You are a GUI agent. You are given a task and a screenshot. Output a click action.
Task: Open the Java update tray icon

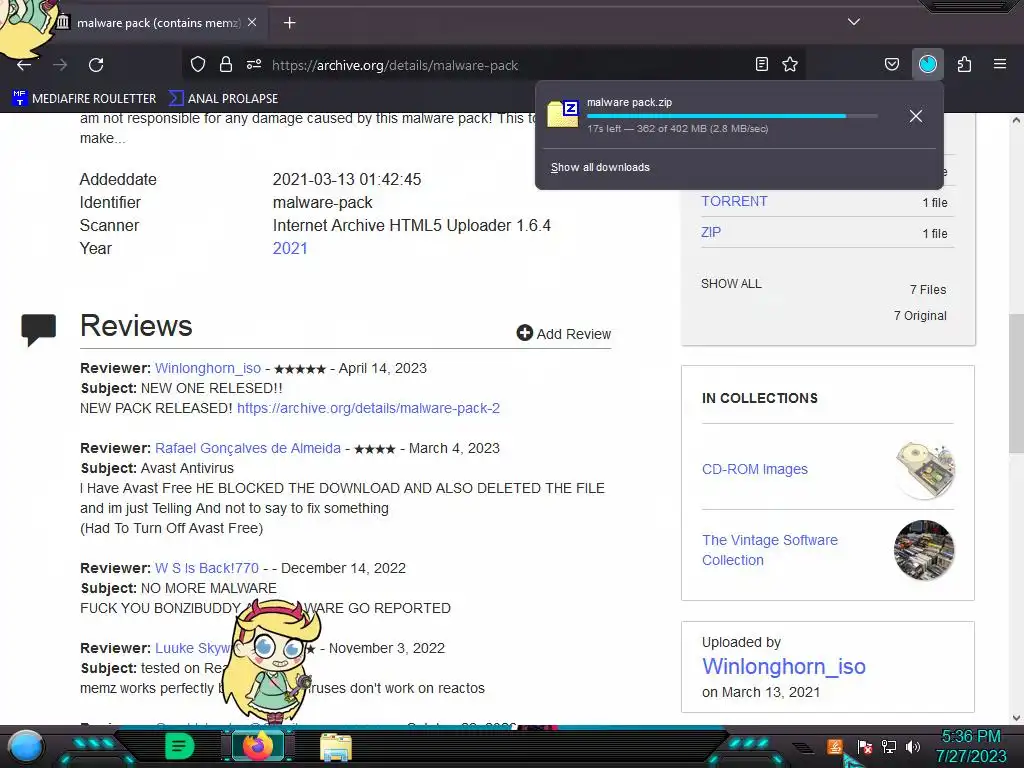835,746
